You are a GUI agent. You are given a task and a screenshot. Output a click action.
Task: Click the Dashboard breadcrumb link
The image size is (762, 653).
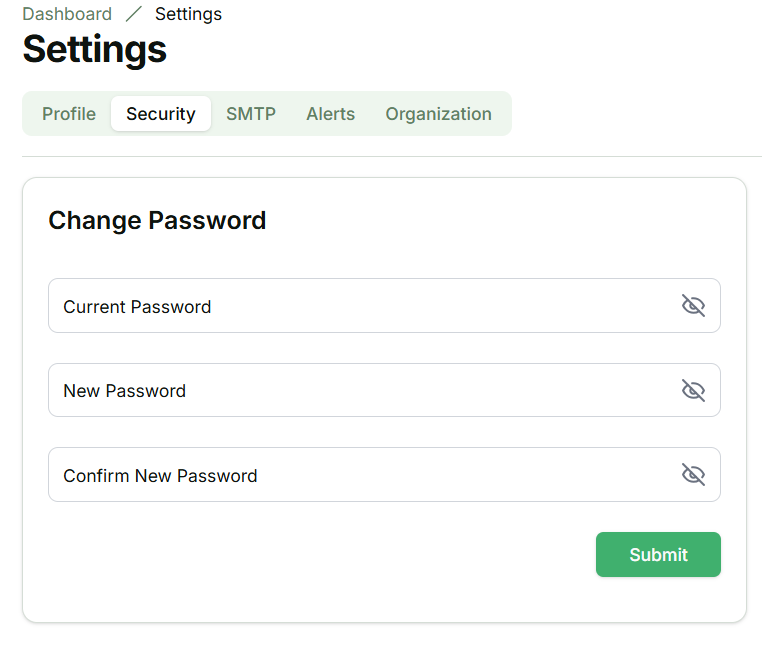click(67, 14)
